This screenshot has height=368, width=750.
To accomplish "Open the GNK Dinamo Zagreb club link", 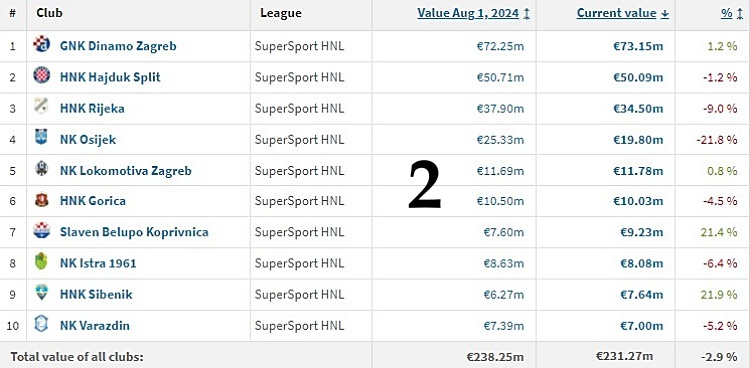I will (118, 46).
